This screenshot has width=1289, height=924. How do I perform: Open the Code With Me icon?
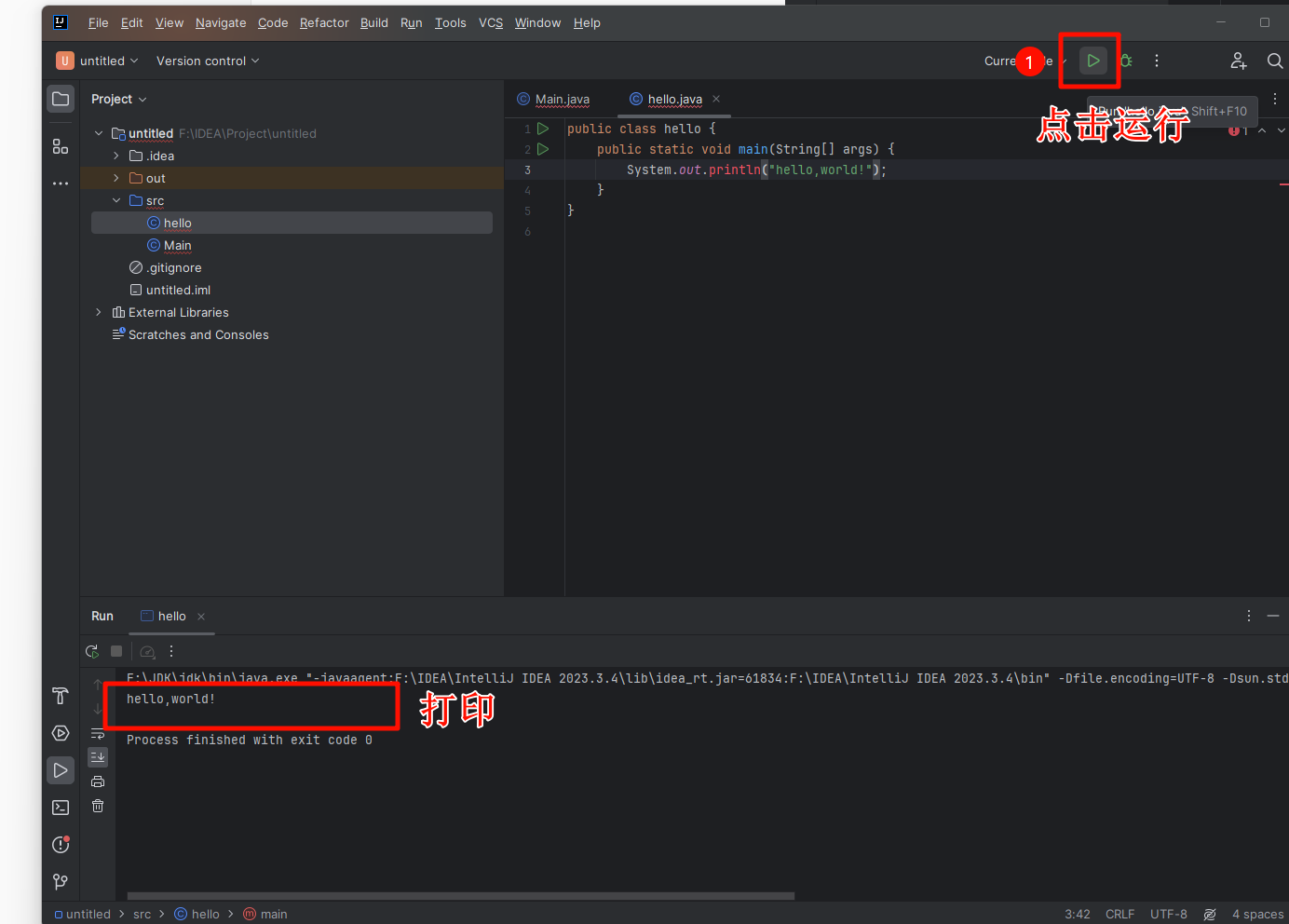[x=1238, y=61]
